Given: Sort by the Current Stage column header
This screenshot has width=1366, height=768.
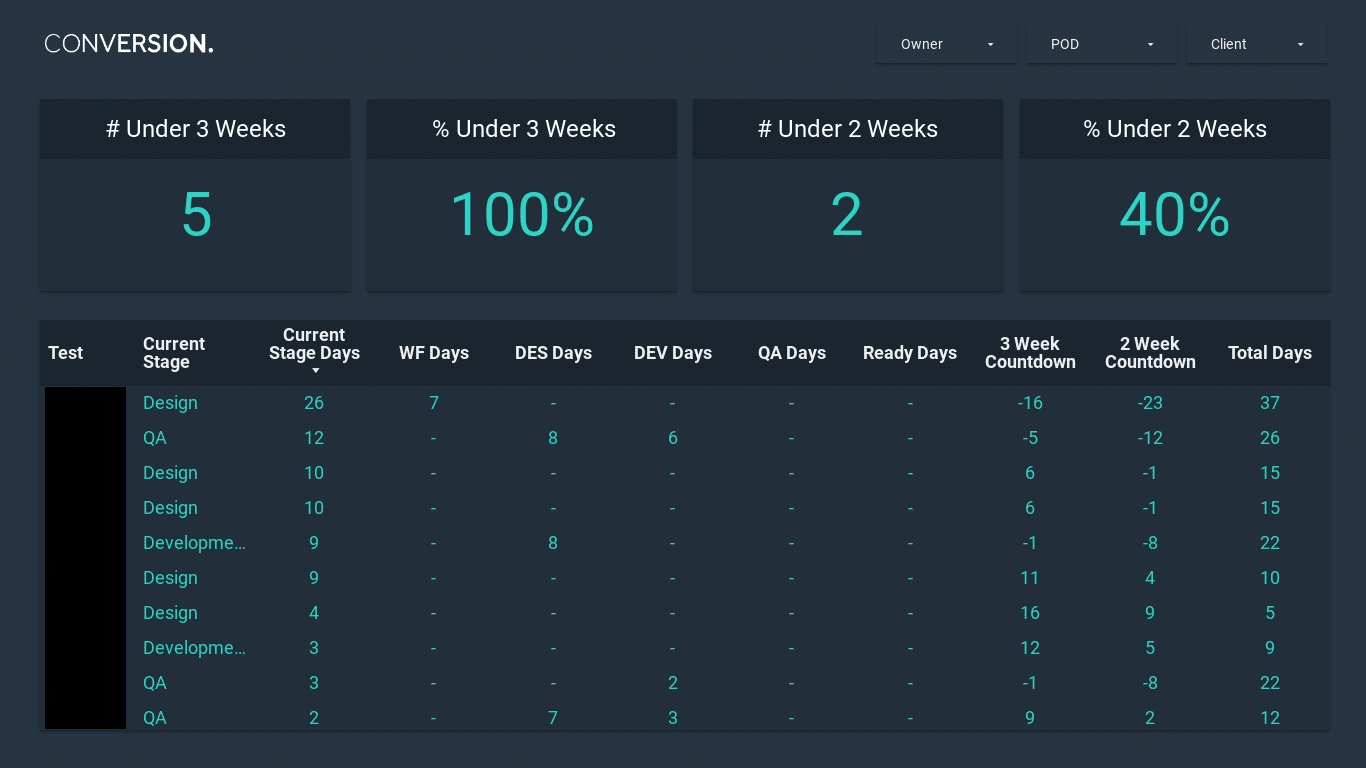Looking at the screenshot, I should (174, 353).
